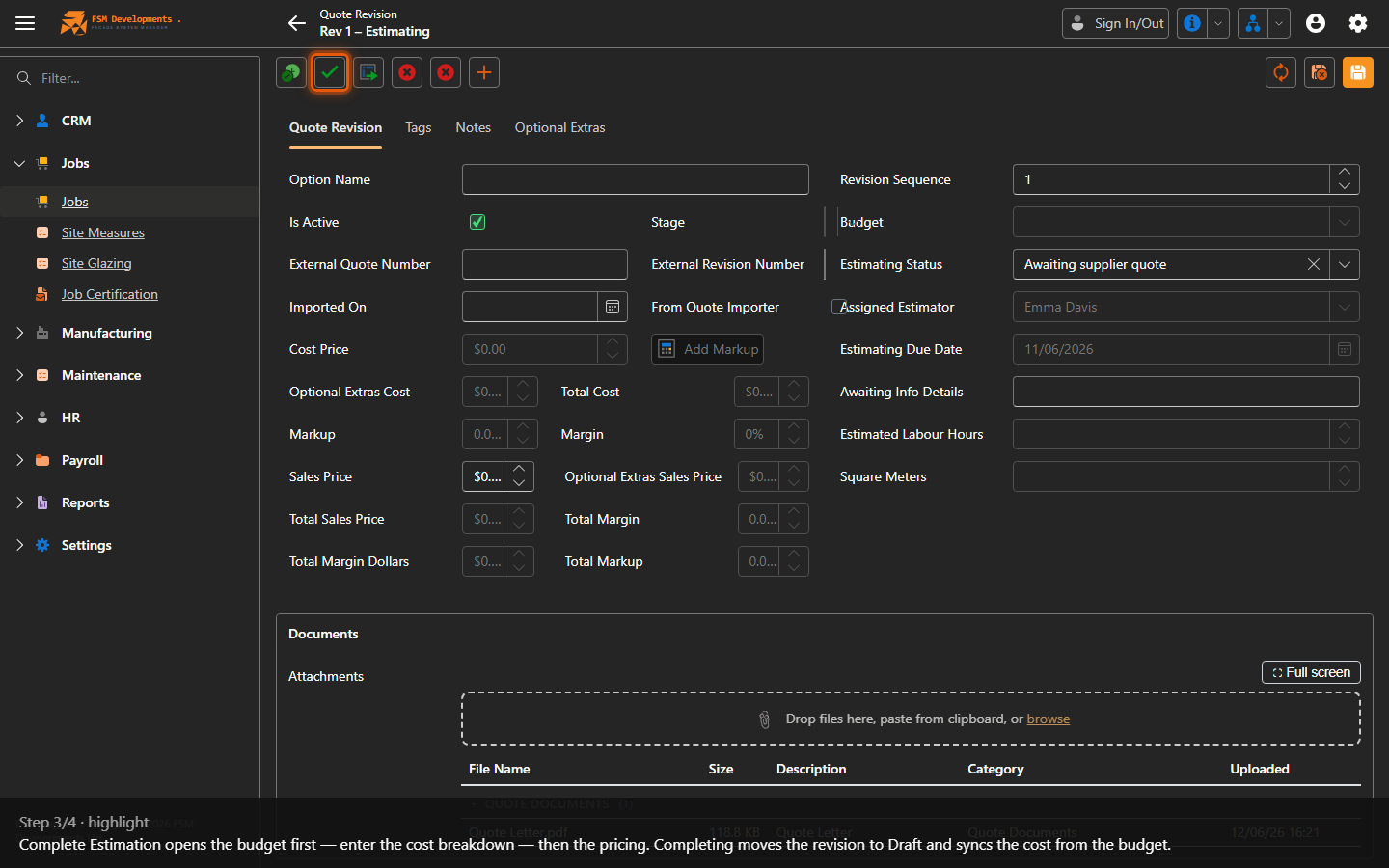The image size is (1389, 868).
Task: Clear the Estimating Status value with X
Action: (x=1314, y=264)
